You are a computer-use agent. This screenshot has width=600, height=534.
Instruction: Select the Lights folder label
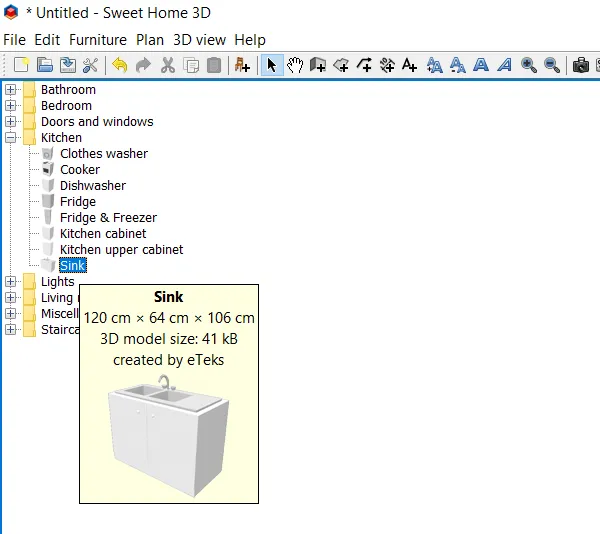click(58, 282)
